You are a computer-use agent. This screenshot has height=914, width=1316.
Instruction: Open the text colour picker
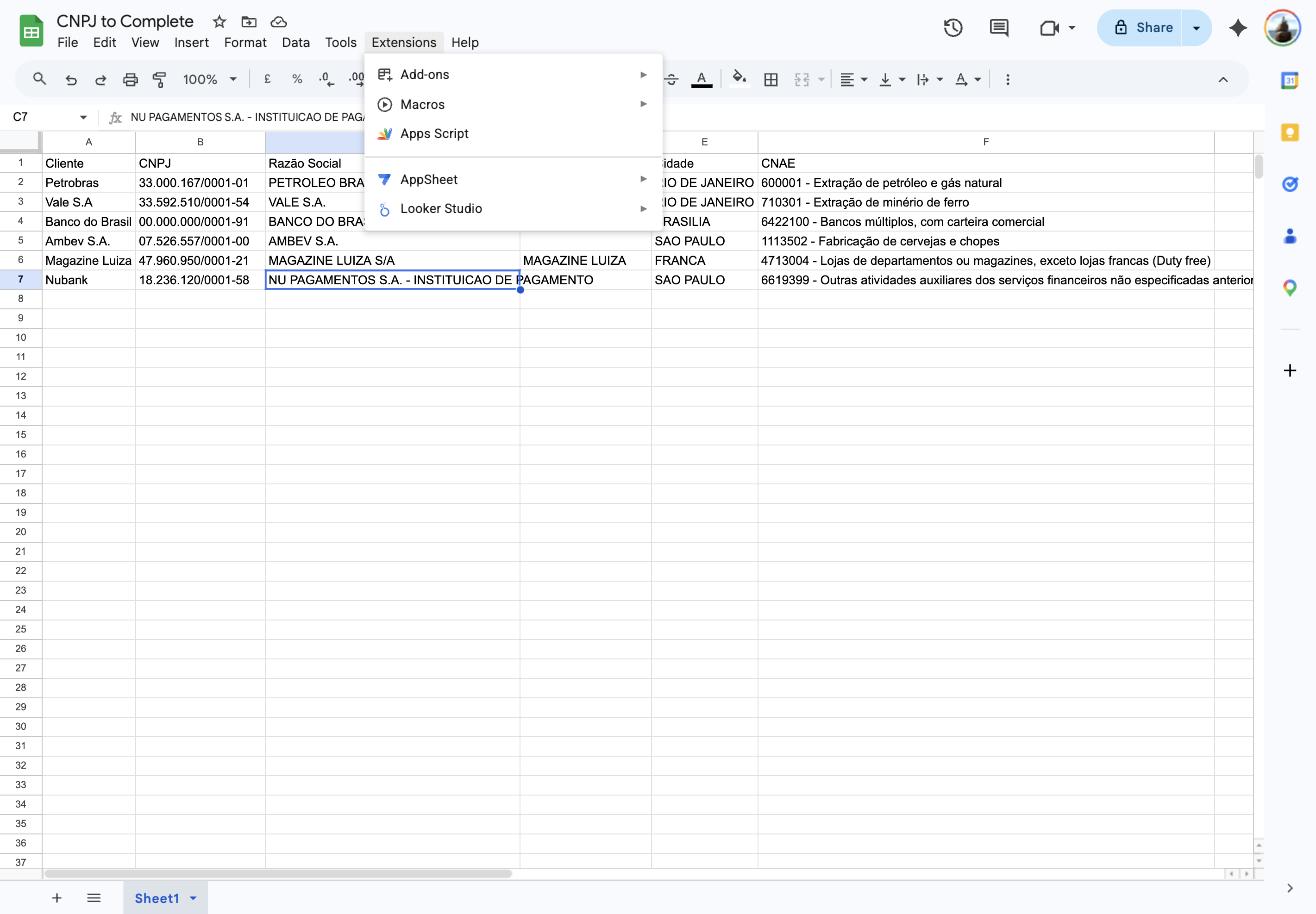tap(702, 79)
